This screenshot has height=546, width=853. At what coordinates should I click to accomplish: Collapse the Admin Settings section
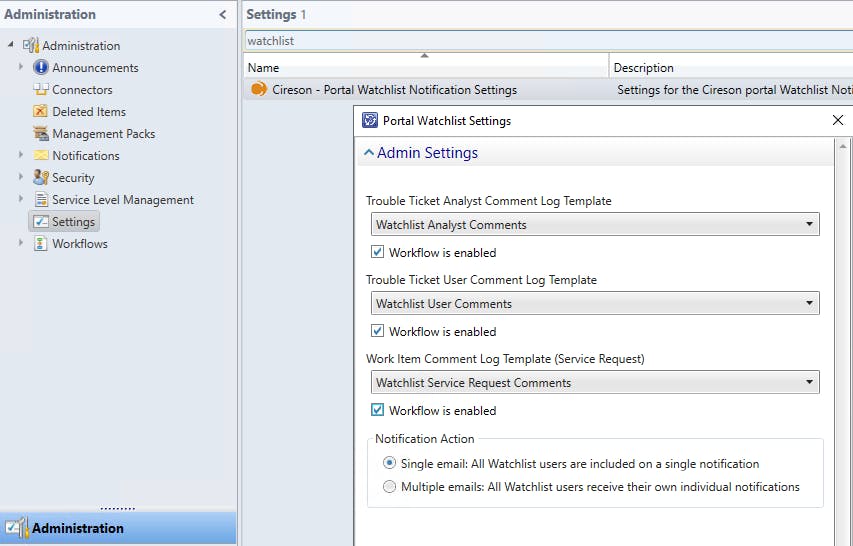[x=369, y=154]
